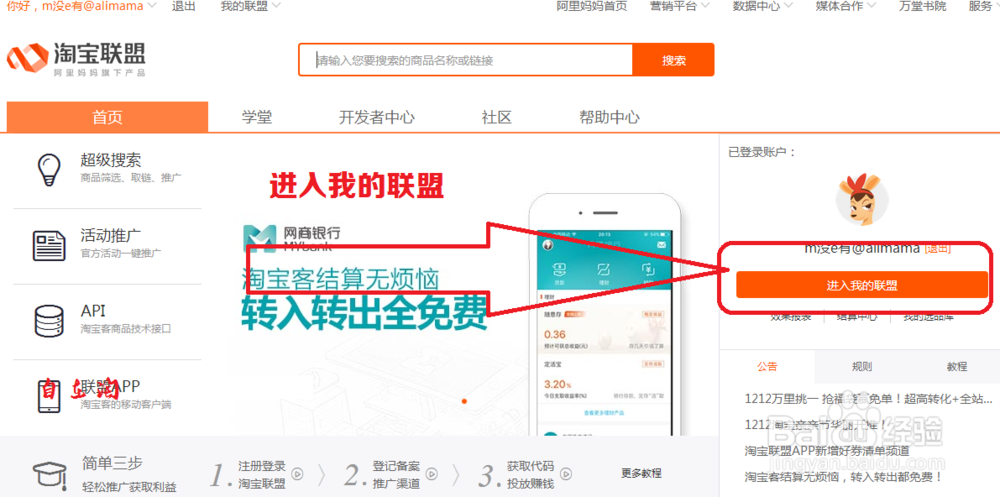This screenshot has height=497, width=1000.
Task: Switch to 规则 tab
Action: 862,367
